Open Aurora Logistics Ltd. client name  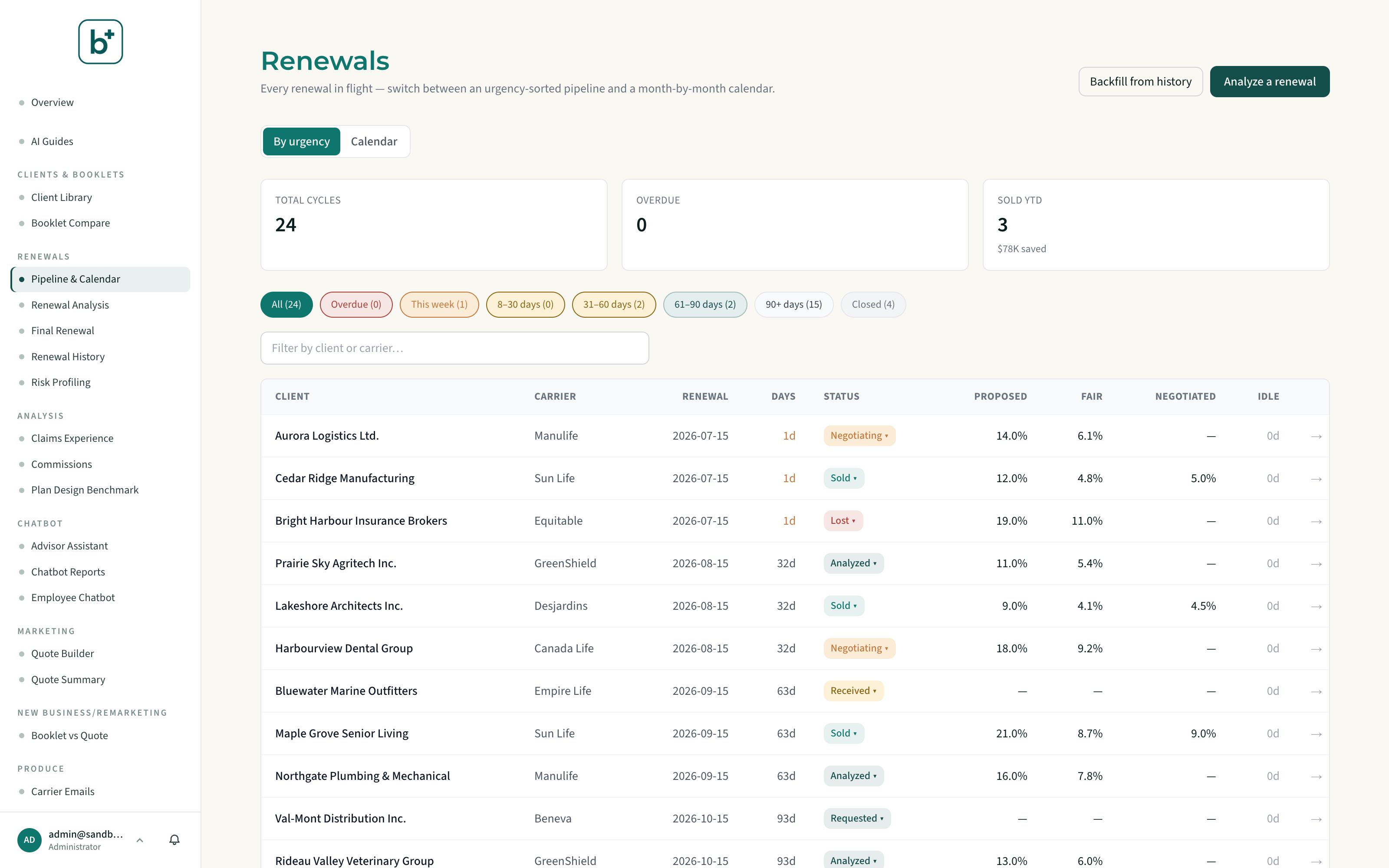[x=327, y=436]
